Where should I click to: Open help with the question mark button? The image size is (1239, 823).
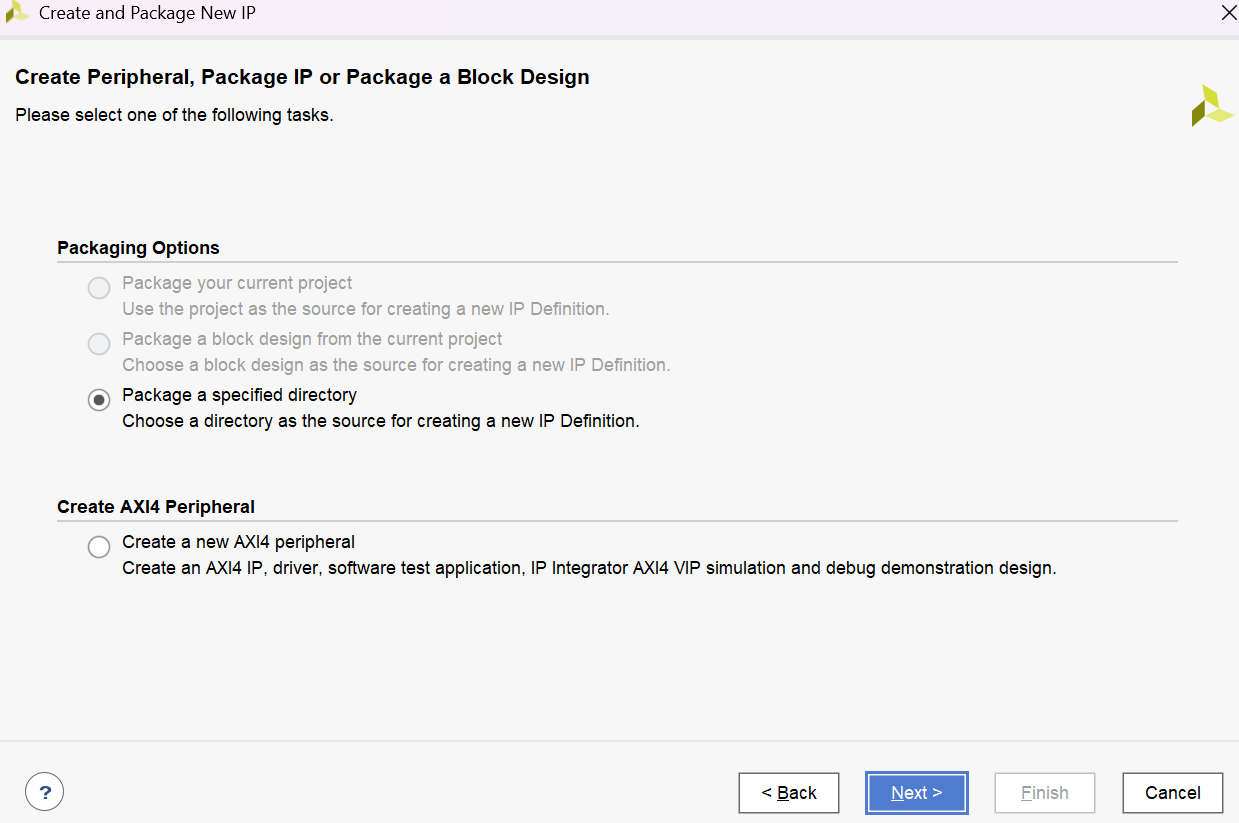[x=45, y=792]
